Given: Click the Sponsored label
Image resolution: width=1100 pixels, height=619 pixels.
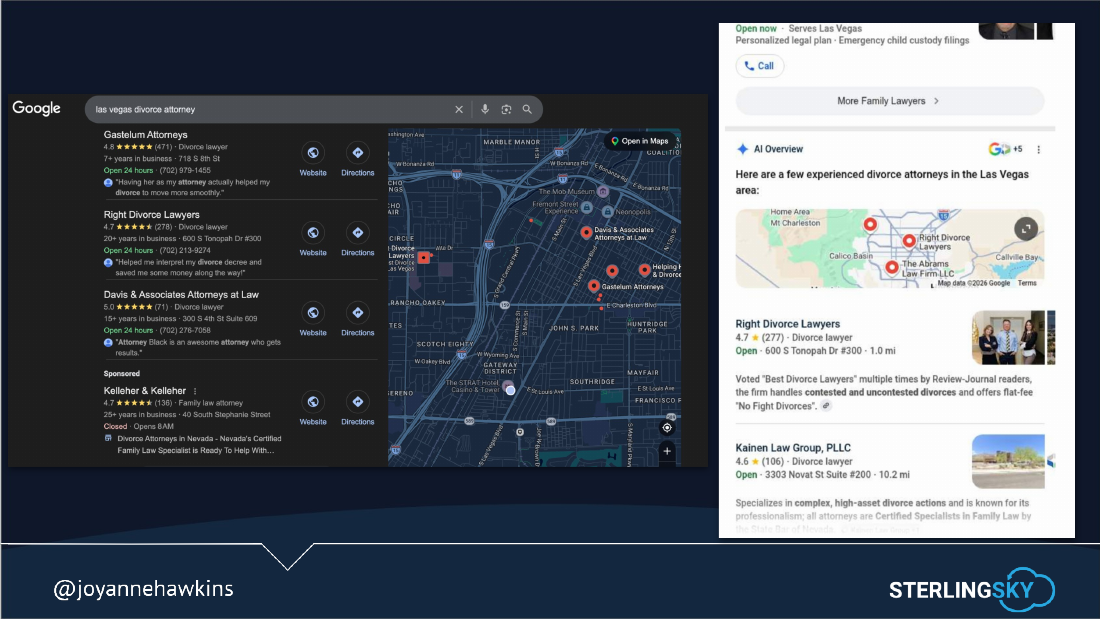Looking at the screenshot, I should point(121,373).
